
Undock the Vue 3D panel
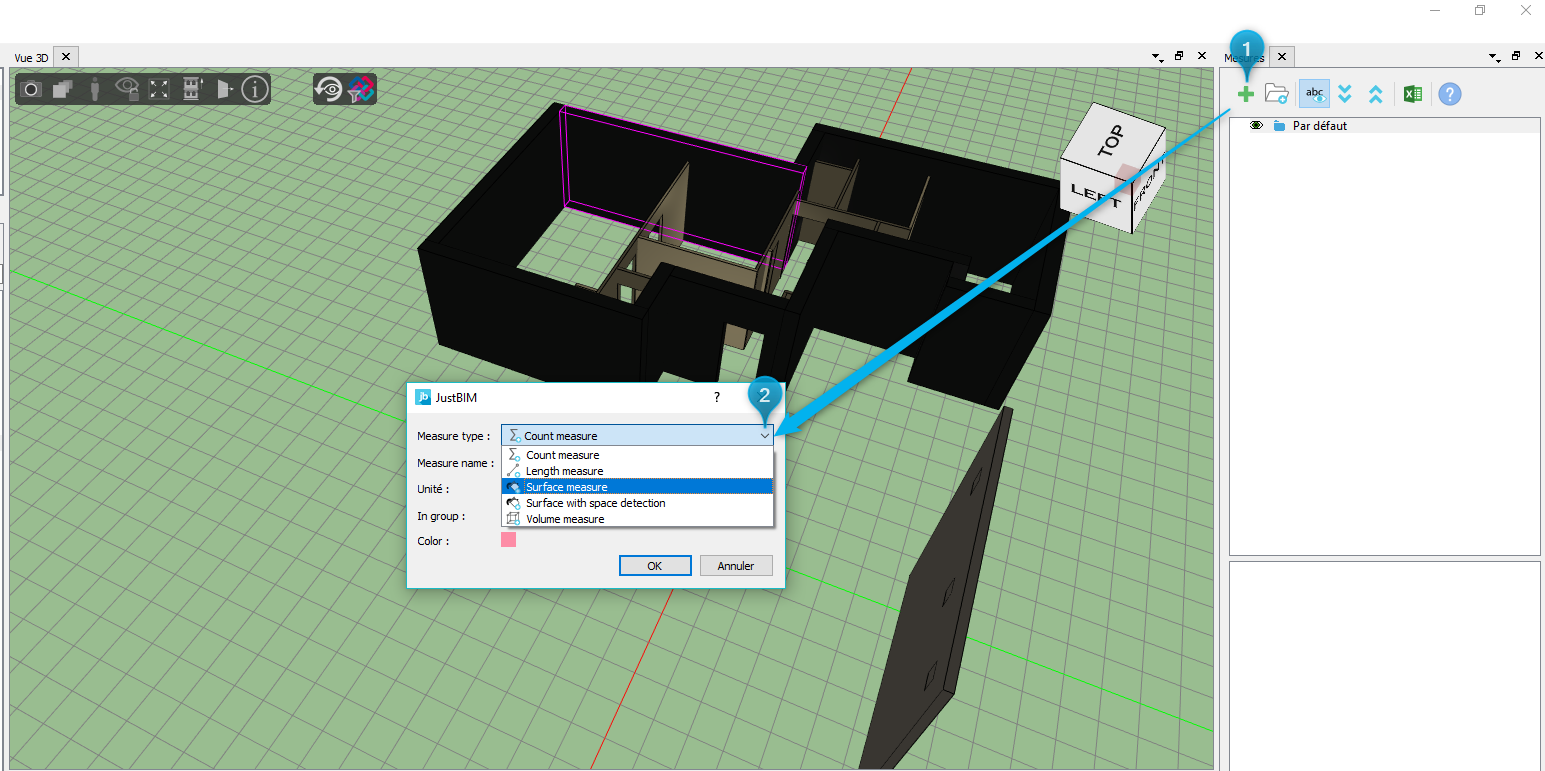(x=1179, y=56)
